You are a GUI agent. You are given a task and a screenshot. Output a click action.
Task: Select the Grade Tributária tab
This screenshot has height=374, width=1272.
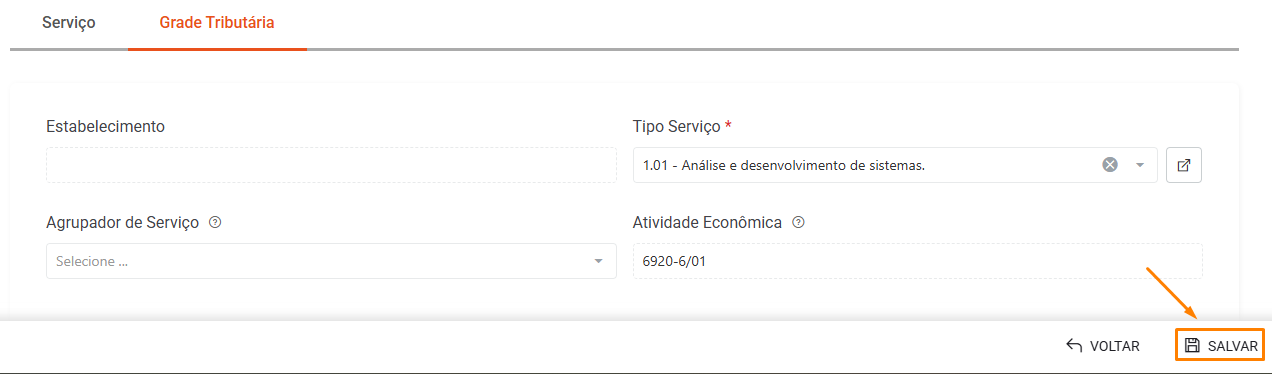coord(217,22)
